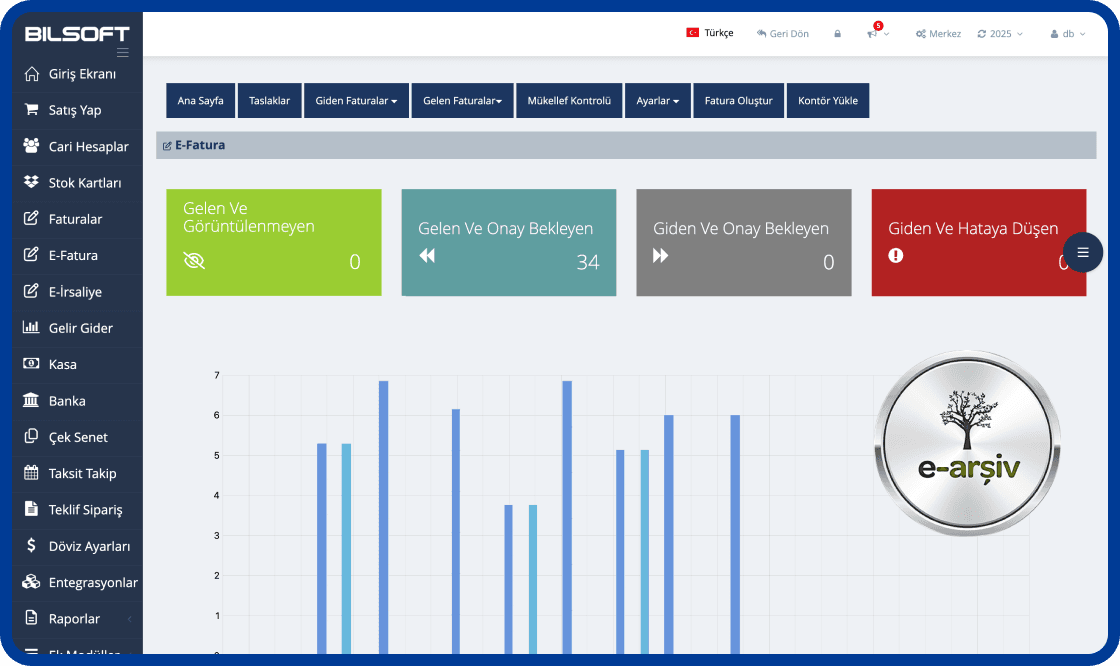1120x666 pixels.
Task: Open the Merkez branch settings
Action: pyautogui.click(x=939, y=34)
